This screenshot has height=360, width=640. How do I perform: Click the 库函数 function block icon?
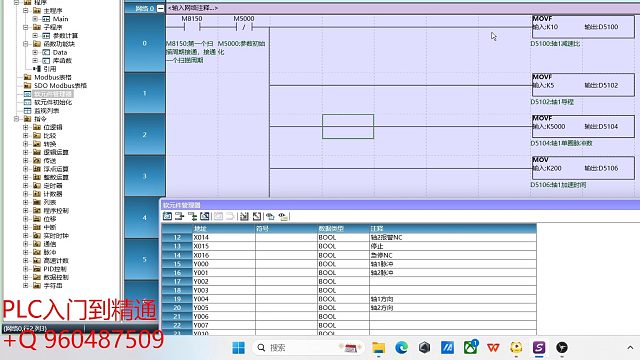[x=46, y=60]
